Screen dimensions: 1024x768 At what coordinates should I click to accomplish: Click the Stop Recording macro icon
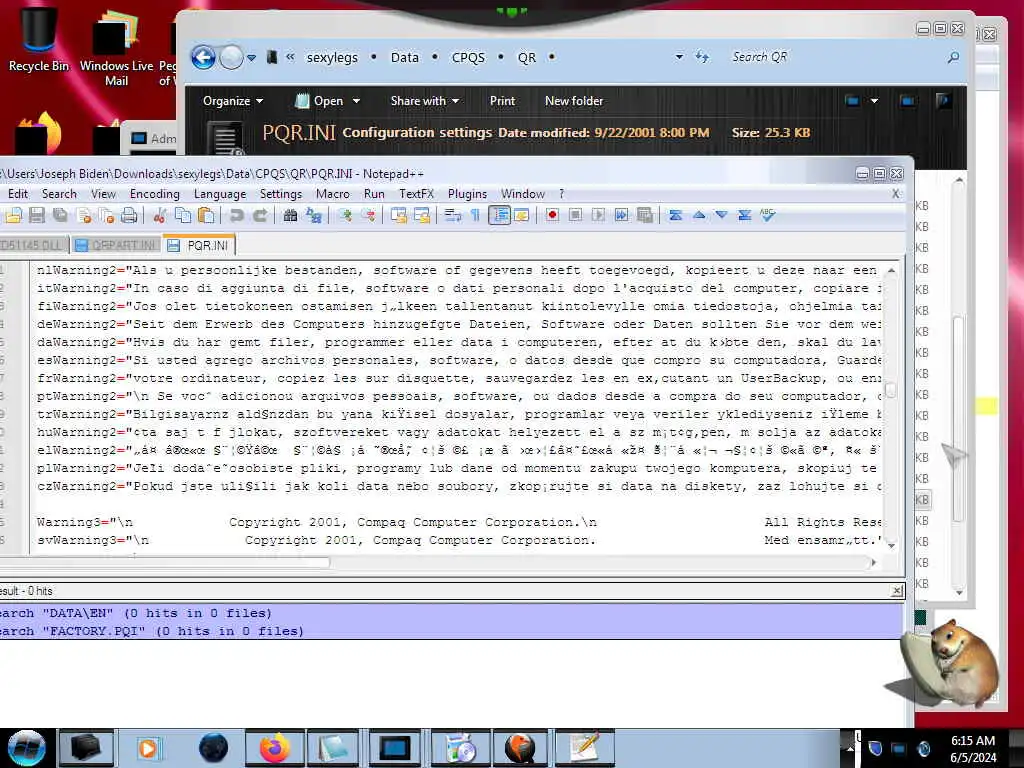pyautogui.click(x=575, y=215)
